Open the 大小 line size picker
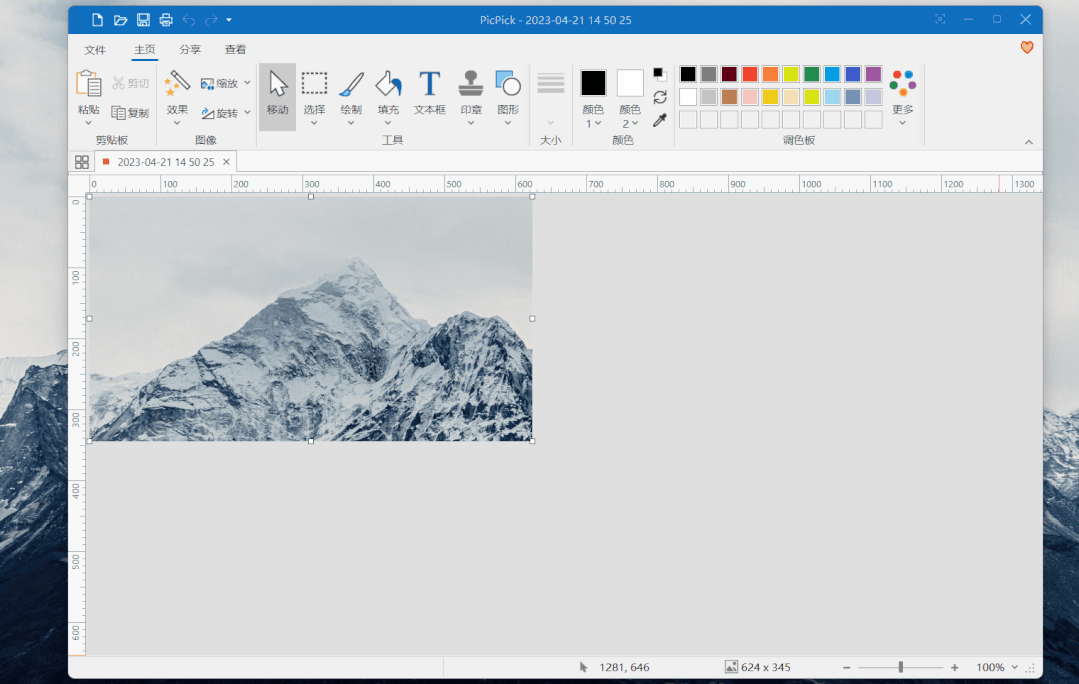 click(x=551, y=96)
